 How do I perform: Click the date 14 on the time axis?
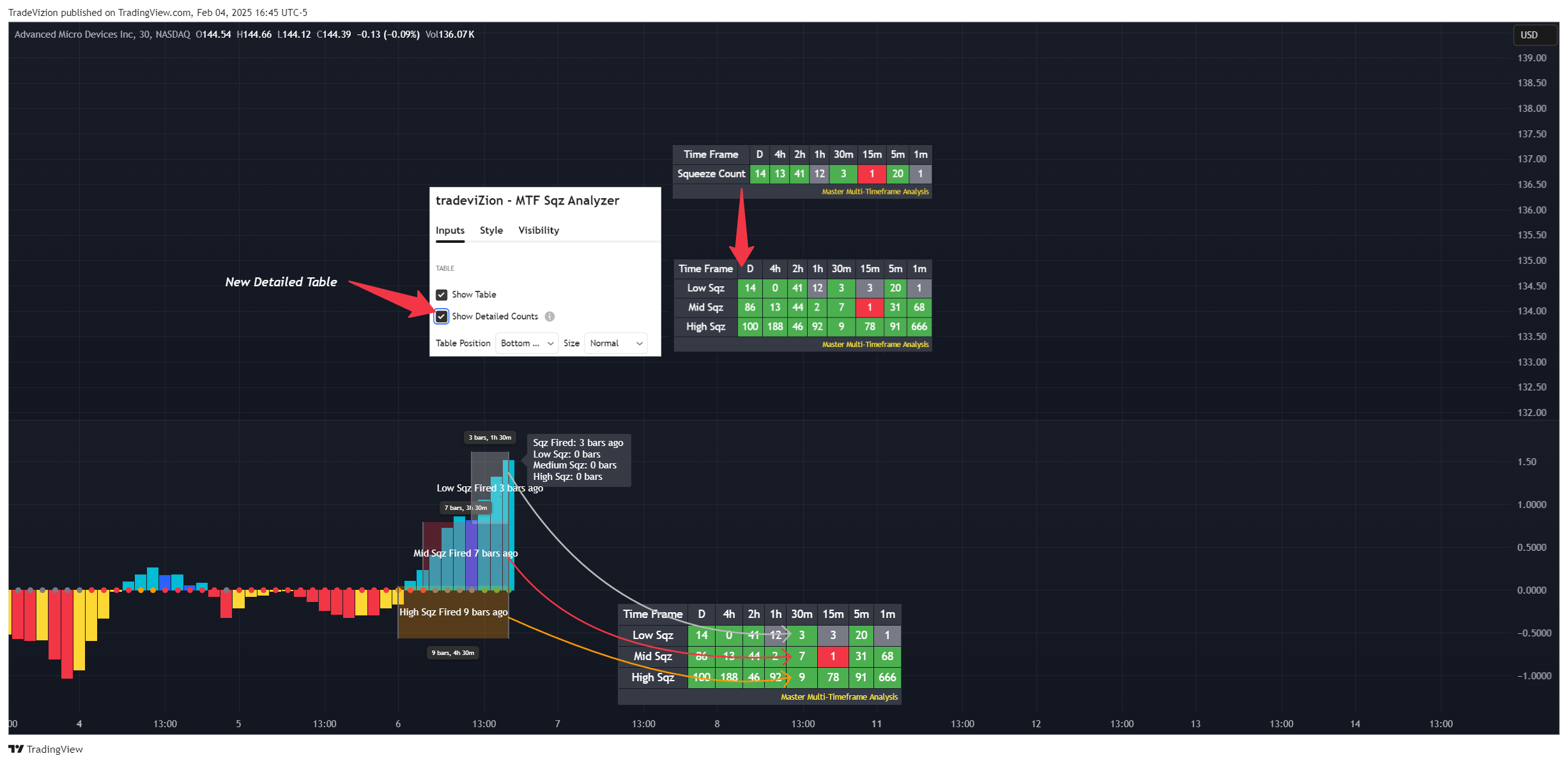click(1355, 724)
